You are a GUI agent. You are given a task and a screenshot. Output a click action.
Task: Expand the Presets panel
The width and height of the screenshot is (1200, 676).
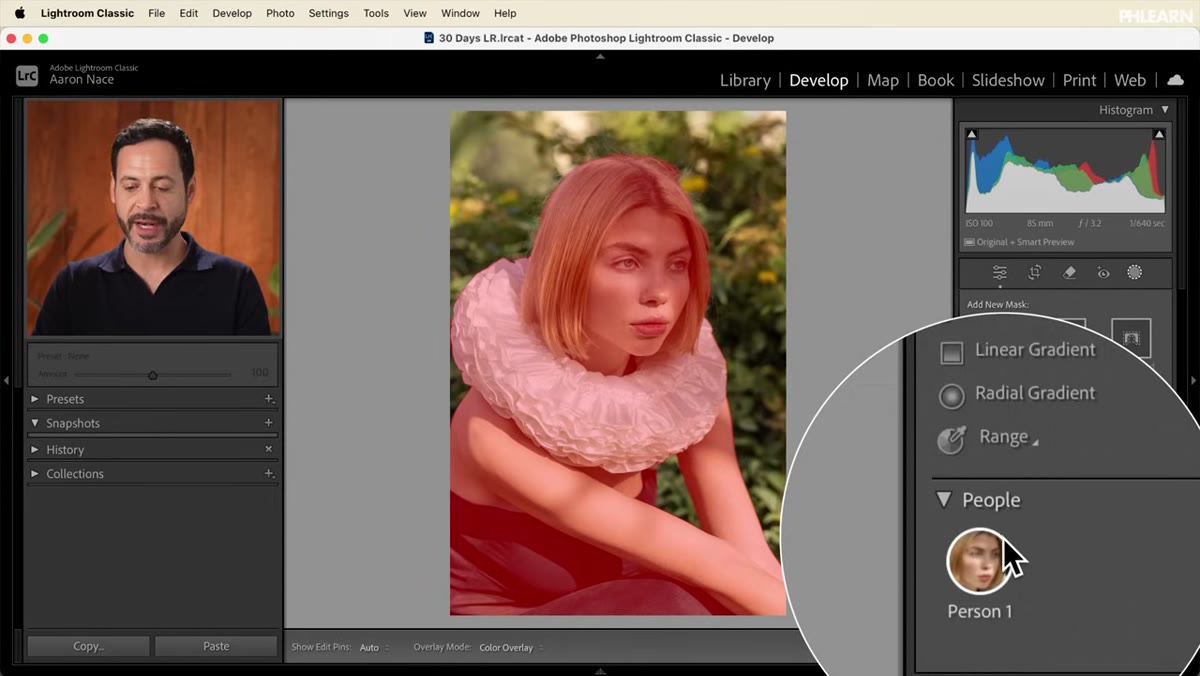35,399
